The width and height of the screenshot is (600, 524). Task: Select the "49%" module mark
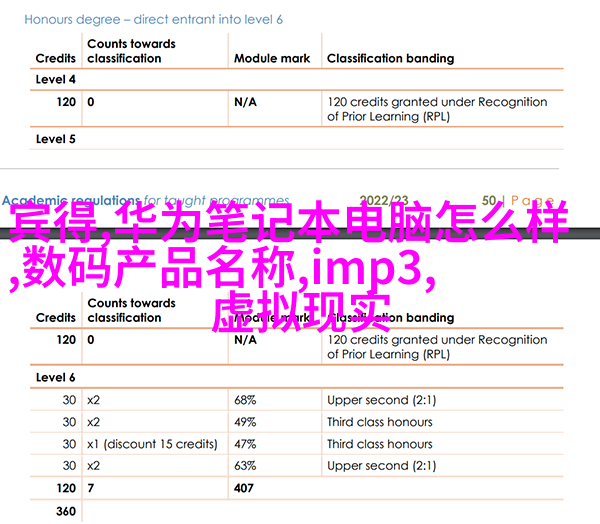245,422
